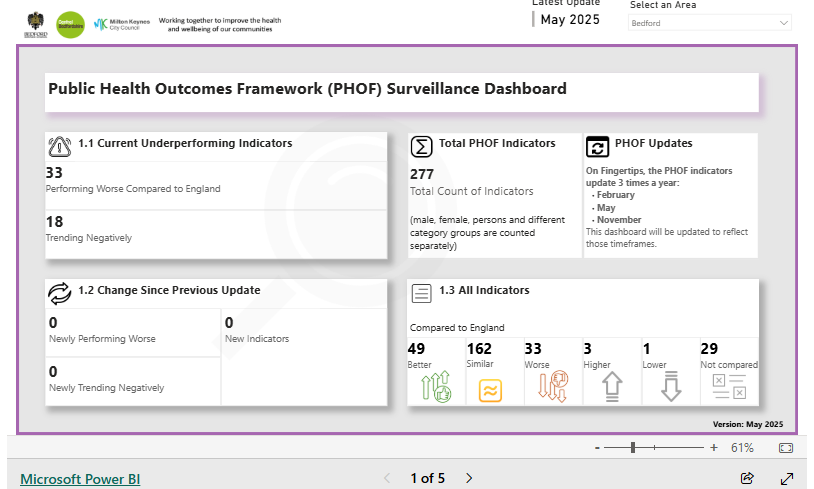The height and width of the screenshot is (489, 814).
Task: Click the Newly Performing Worse card
Action: 133,332
